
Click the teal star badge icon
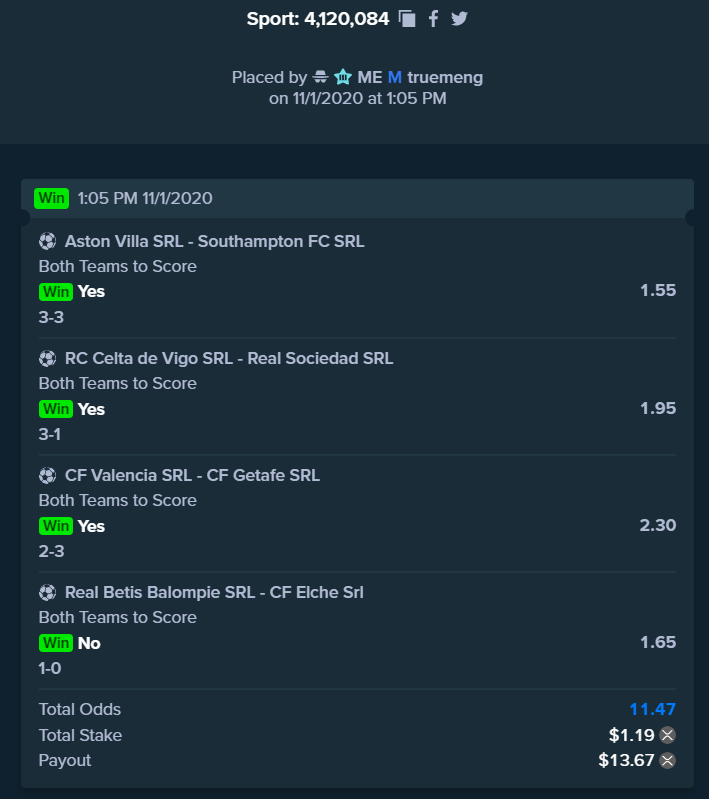coord(343,77)
